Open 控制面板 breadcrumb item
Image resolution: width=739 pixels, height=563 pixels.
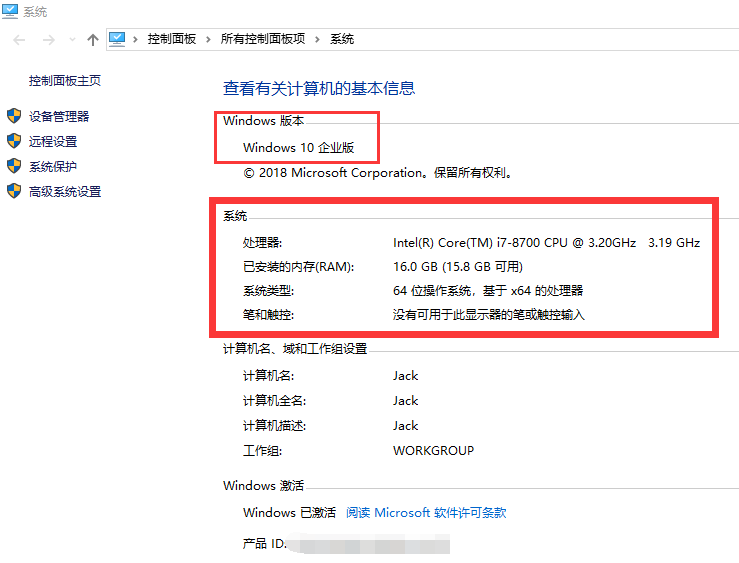point(172,39)
